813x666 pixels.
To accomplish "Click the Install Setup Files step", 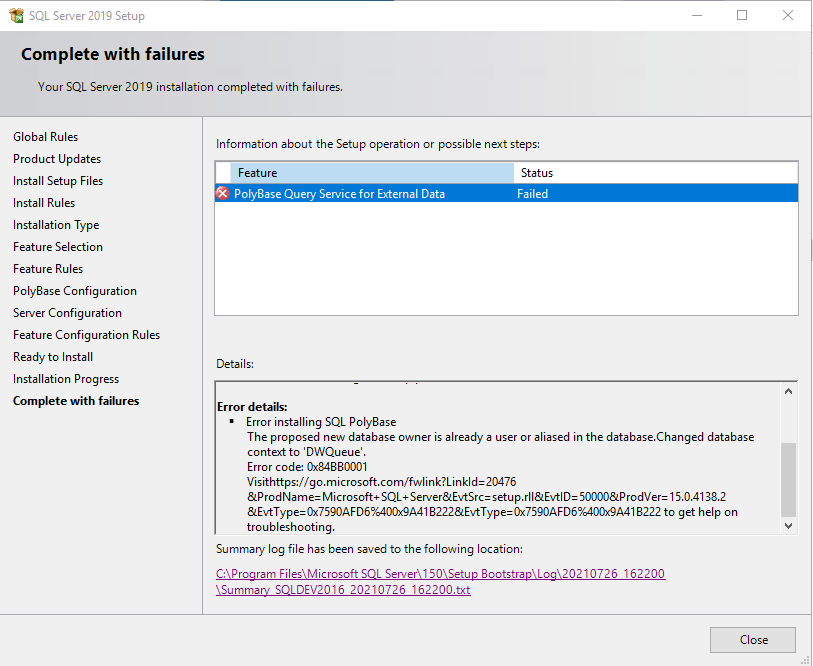I will click(58, 181).
